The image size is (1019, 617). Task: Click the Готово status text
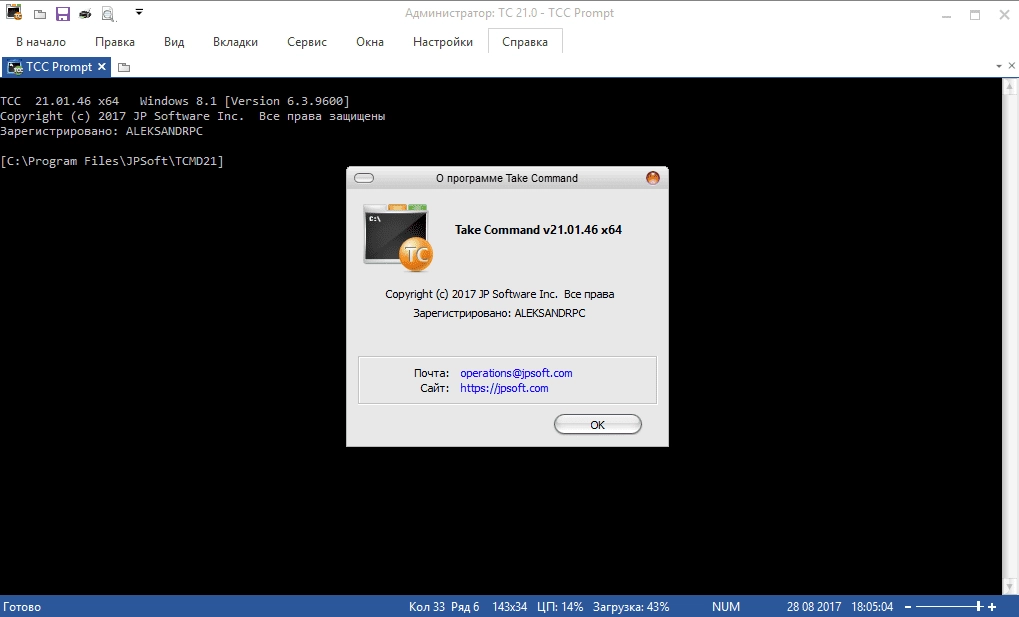point(22,607)
